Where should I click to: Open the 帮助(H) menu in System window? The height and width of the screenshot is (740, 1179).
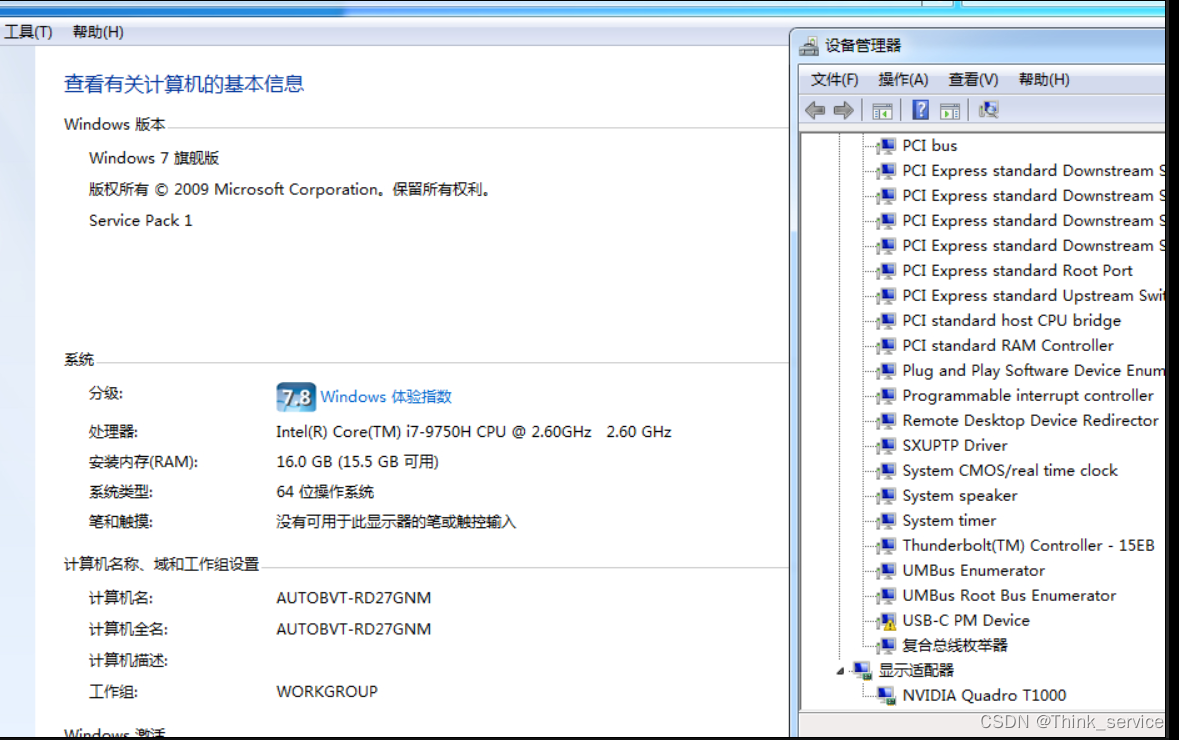(x=98, y=32)
